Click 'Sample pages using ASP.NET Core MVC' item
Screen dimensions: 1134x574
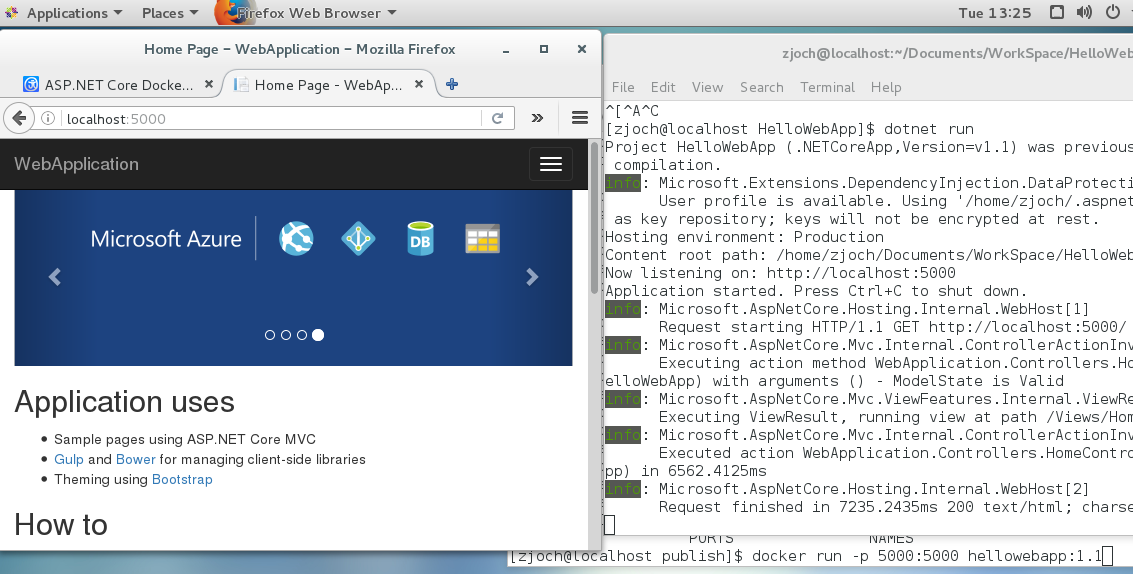click(184, 439)
